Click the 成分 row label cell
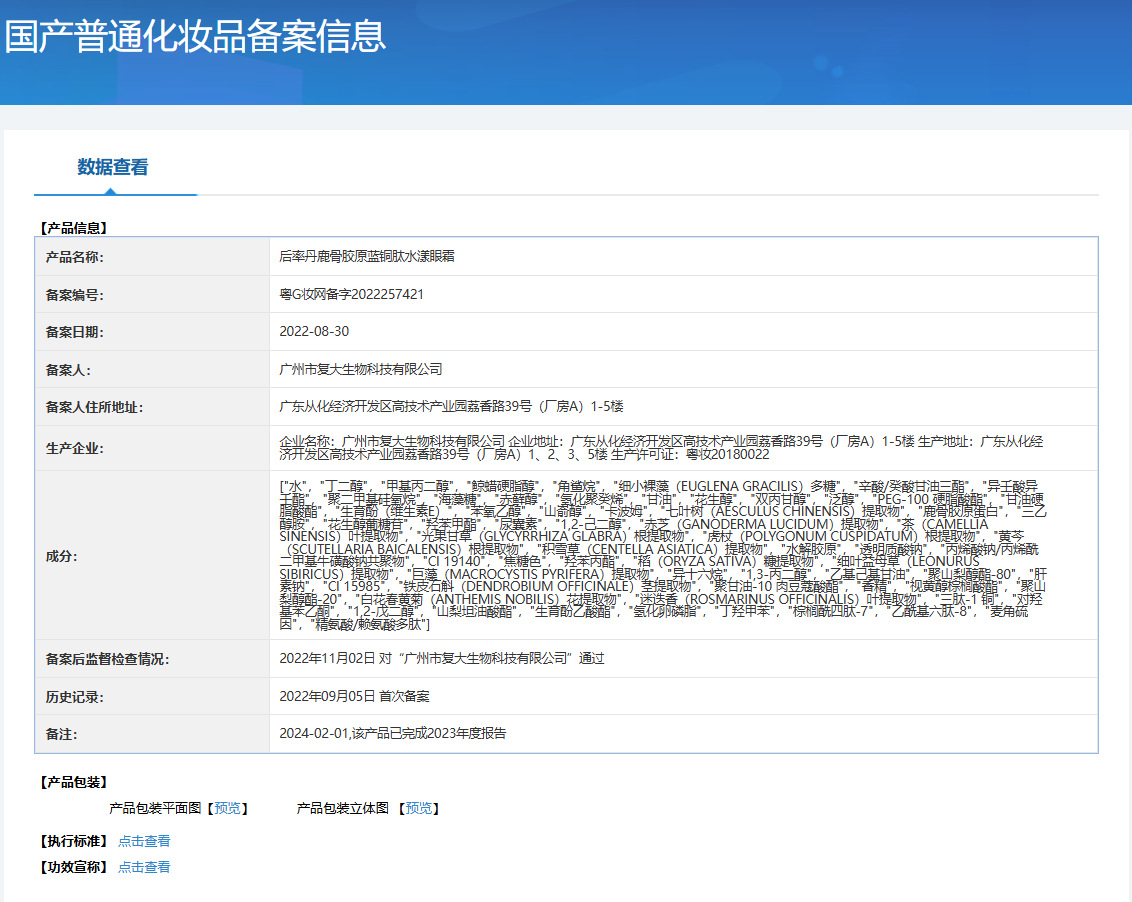1132x902 pixels. pyautogui.click(x=61, y=556)
